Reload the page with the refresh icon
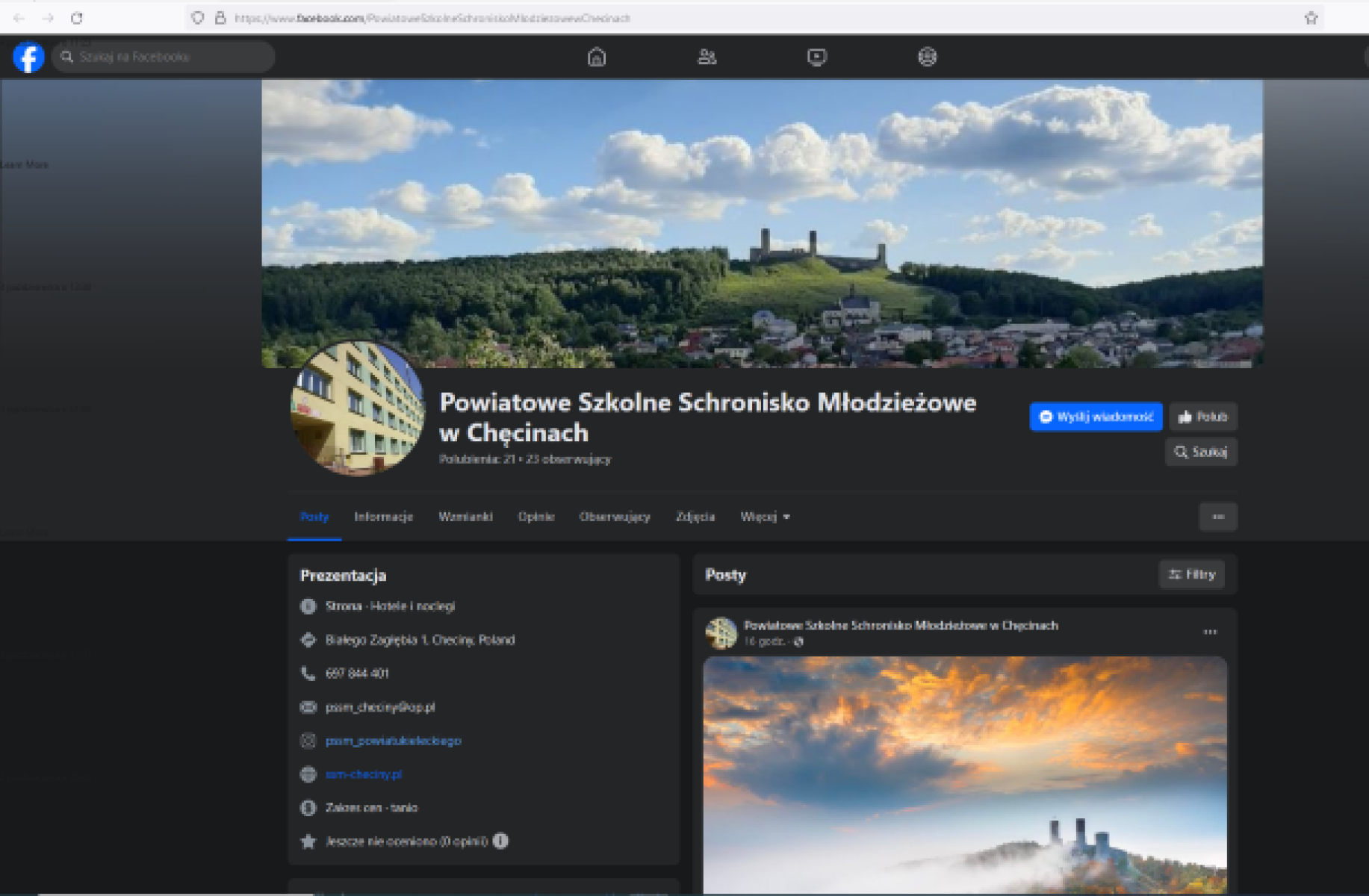The height and width of the screenshot is (896, 1369). [77, 18]
